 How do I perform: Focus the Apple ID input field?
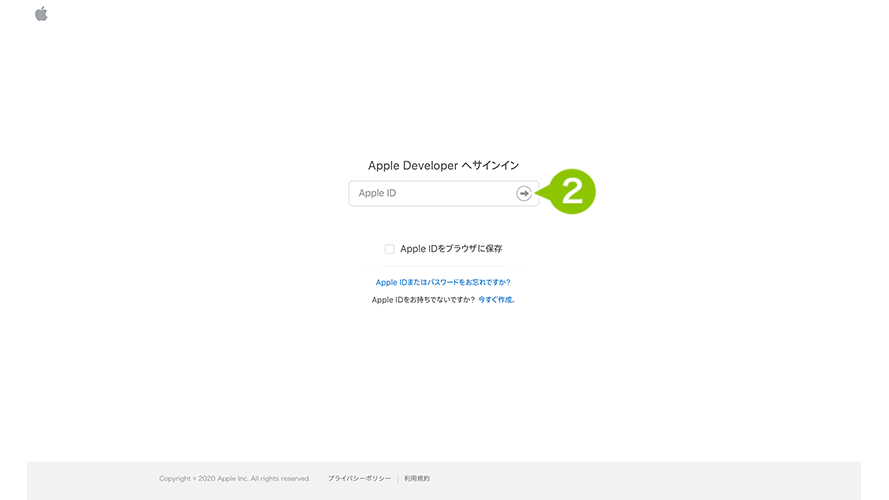(x=443, y=193)
